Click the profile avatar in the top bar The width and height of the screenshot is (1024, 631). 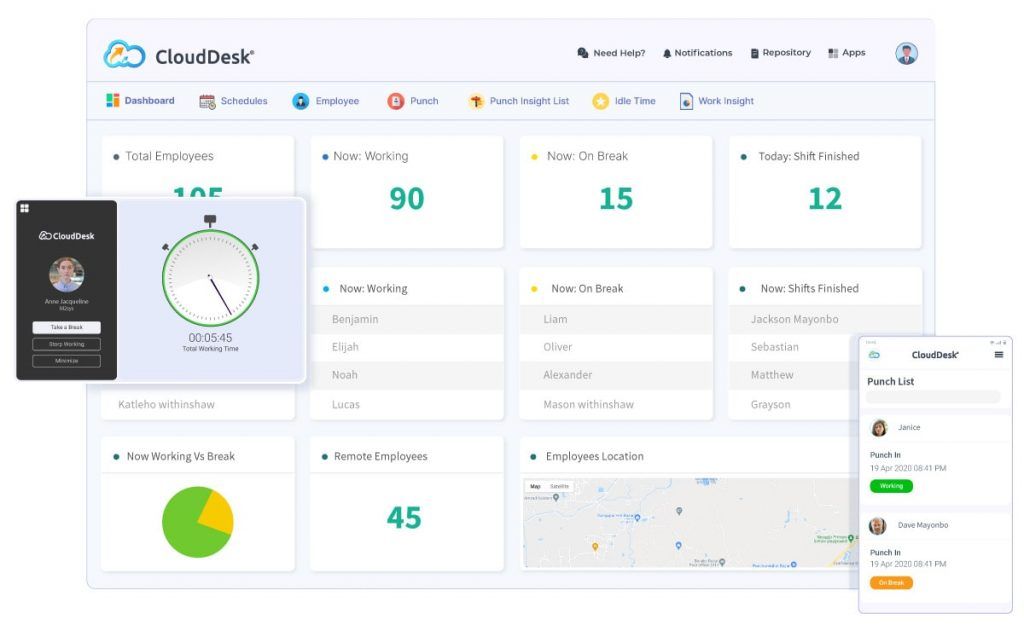pos(906,52)
